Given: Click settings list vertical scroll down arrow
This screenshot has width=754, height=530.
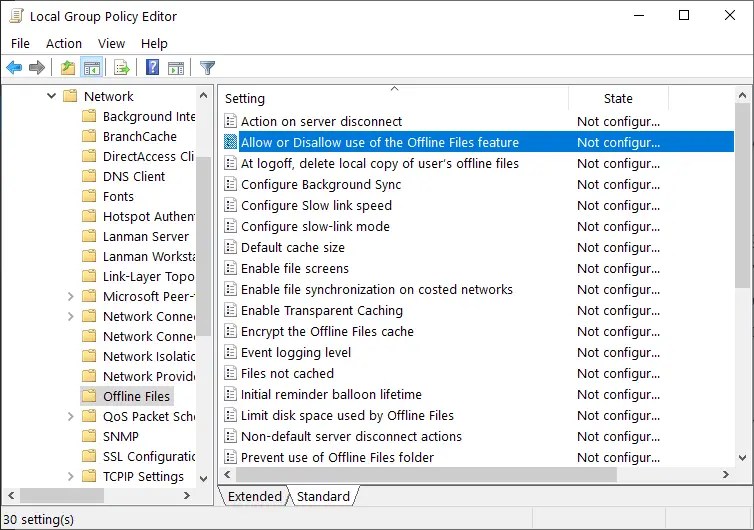Looking at the screenshot, I should point(742,457).
